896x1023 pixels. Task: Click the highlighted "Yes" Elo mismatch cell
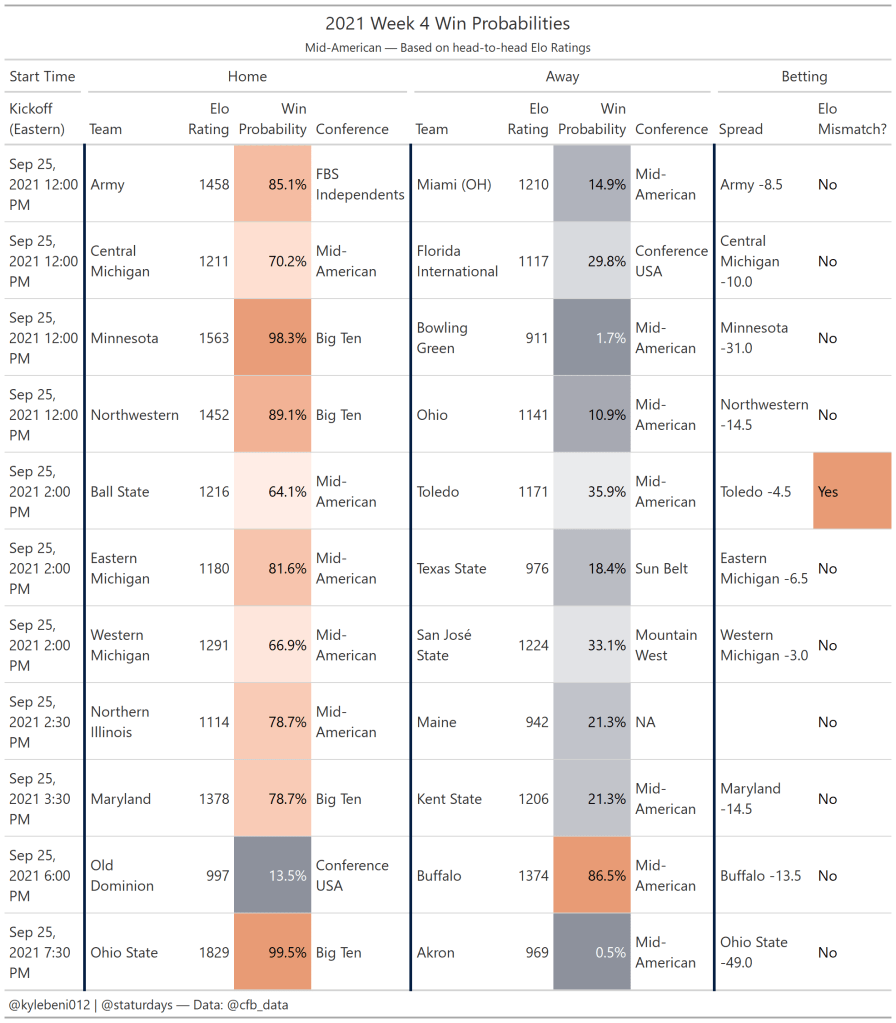point(851,492)
